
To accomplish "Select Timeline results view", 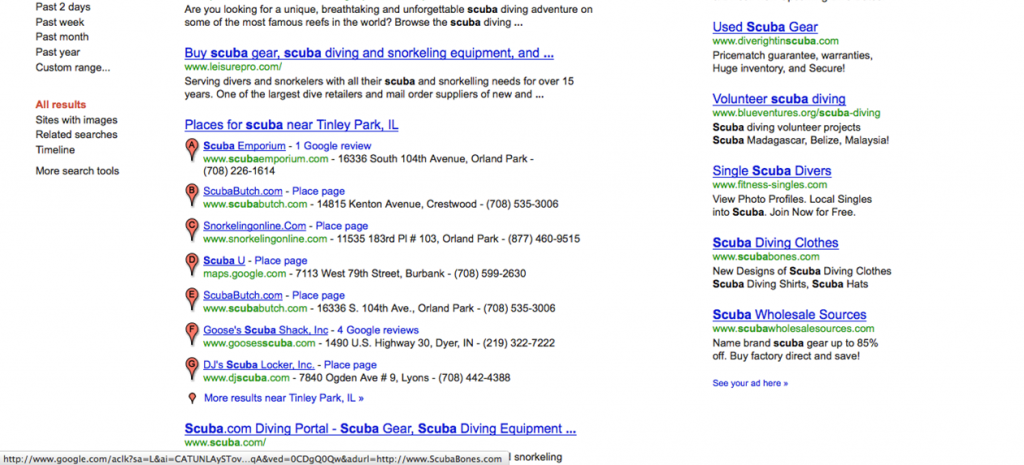I will click(x=55, y=150).
